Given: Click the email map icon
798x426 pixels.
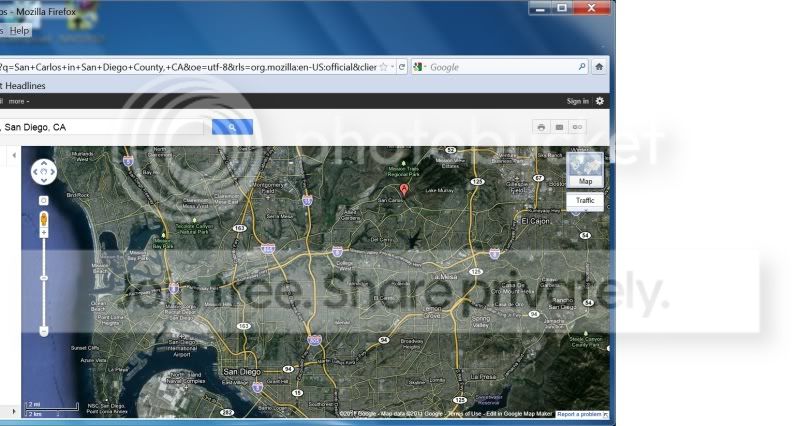Looking at the screenshot, I should [559, 128].
